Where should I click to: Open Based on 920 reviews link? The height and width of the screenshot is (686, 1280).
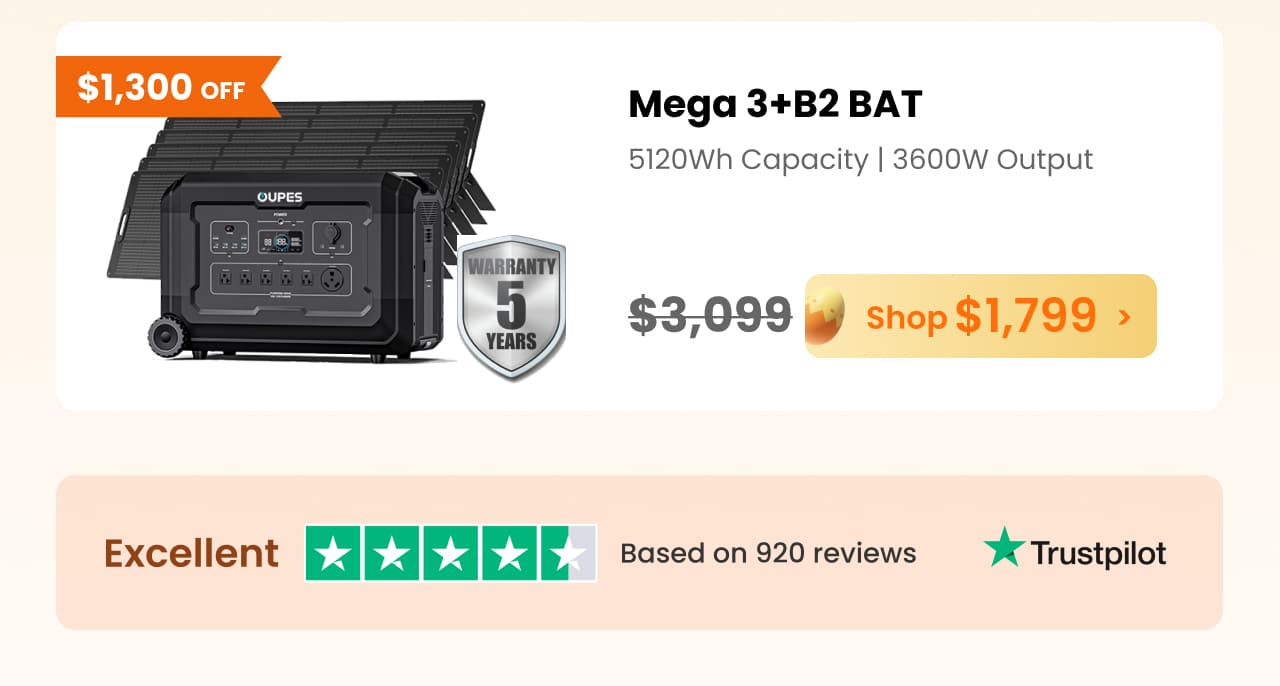click(768, 553)
